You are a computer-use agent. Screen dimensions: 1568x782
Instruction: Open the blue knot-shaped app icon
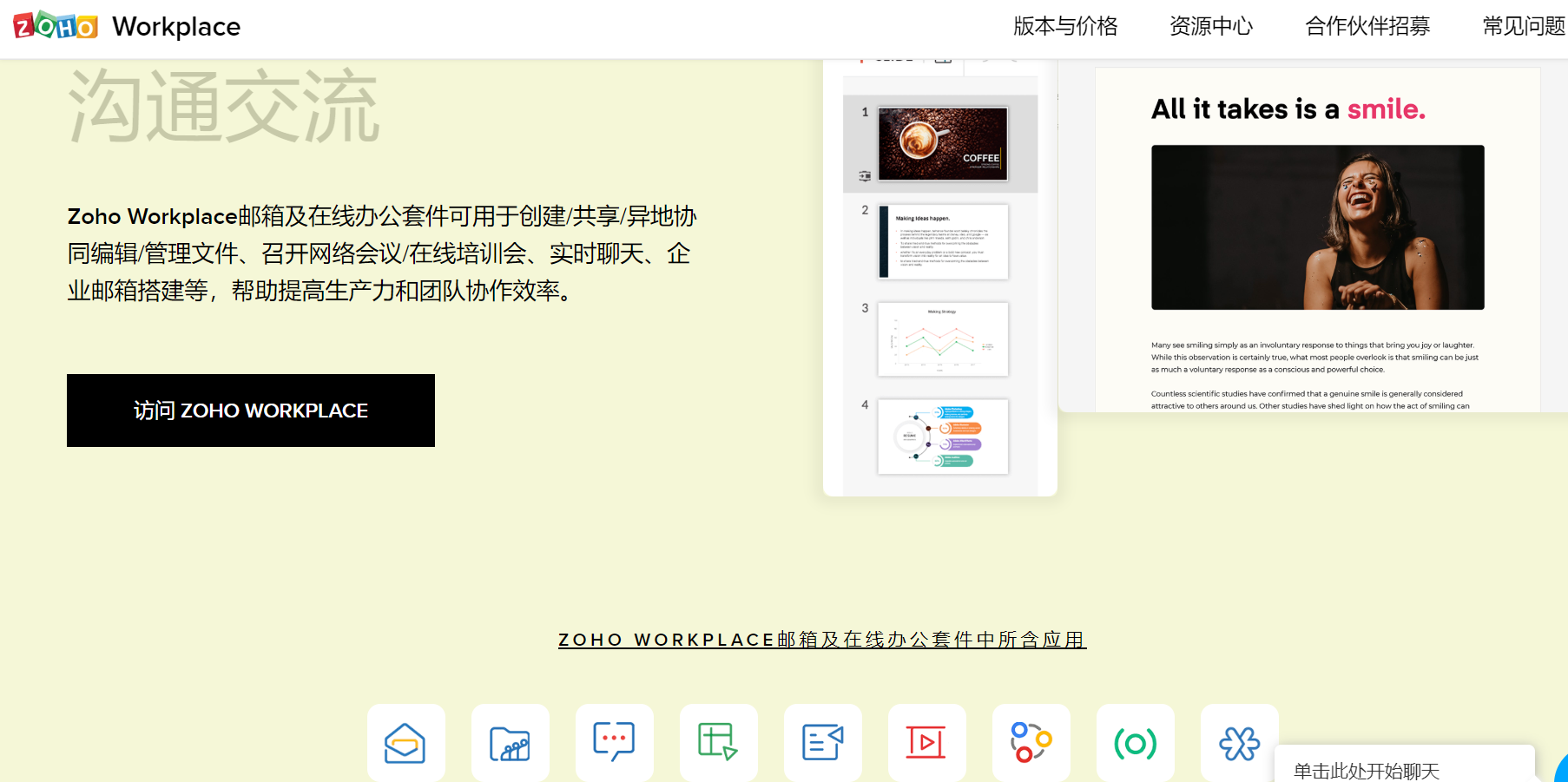pyautogui.click(x=1239, y=743)
